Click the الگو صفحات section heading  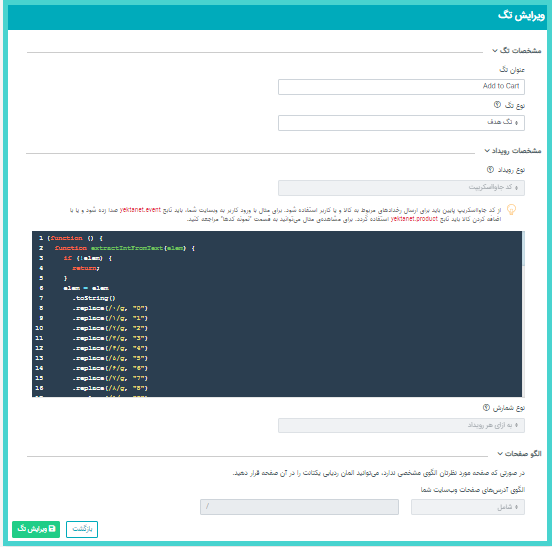pyautogui.click(x=523, y=454)
